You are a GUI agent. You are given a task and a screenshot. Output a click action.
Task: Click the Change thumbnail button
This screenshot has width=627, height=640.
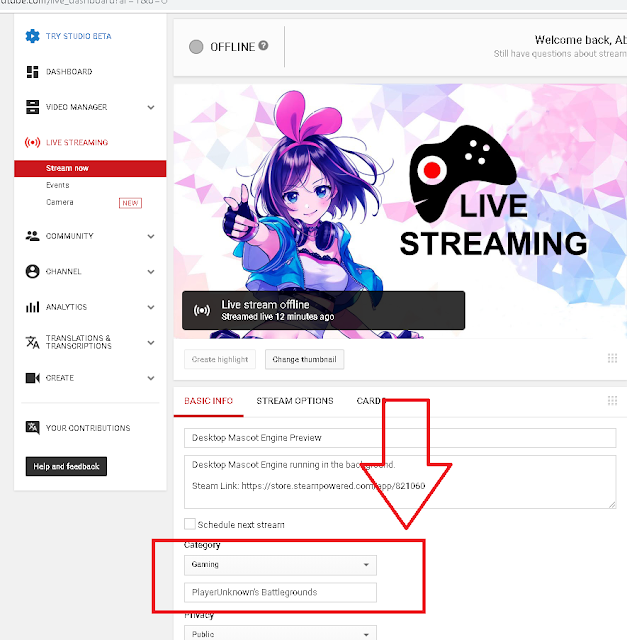305,359
